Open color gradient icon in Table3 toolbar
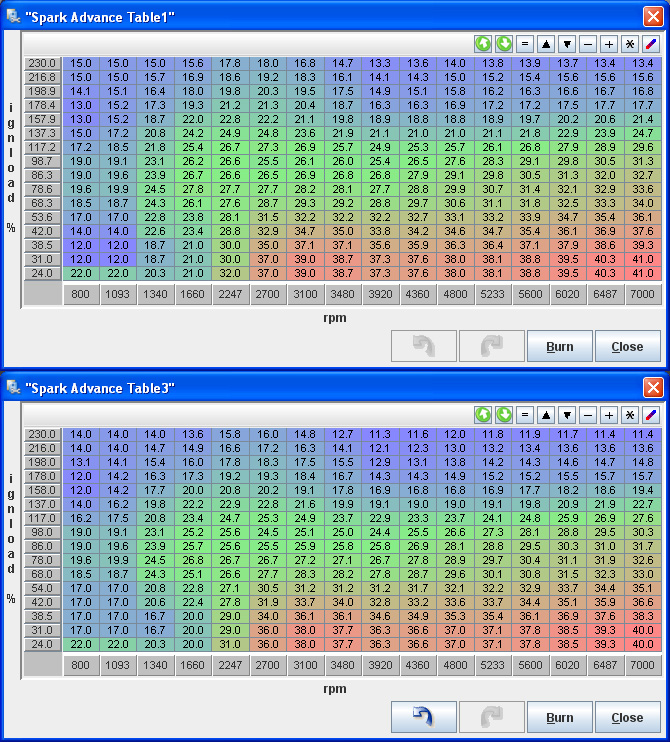 (x=650, y=415)
